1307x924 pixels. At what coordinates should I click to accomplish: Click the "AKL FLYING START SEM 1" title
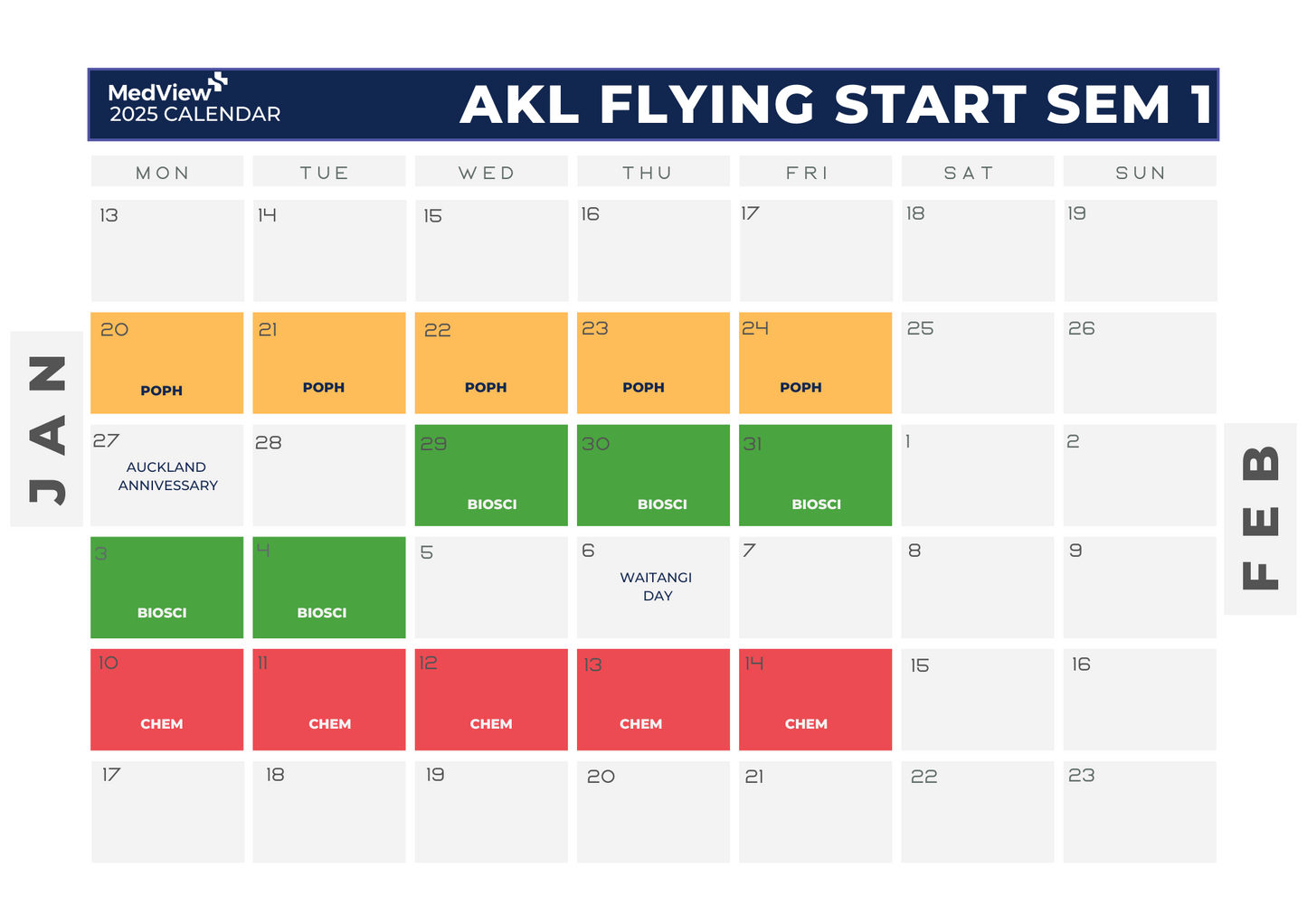tap(837, 105)
